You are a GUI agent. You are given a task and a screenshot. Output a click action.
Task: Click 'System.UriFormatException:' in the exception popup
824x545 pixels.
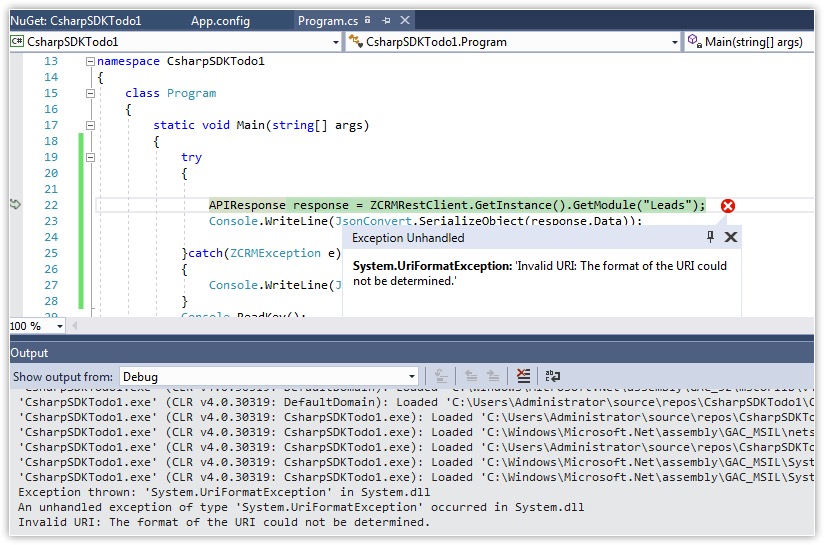pyautogui.click(x=432, y=266)
